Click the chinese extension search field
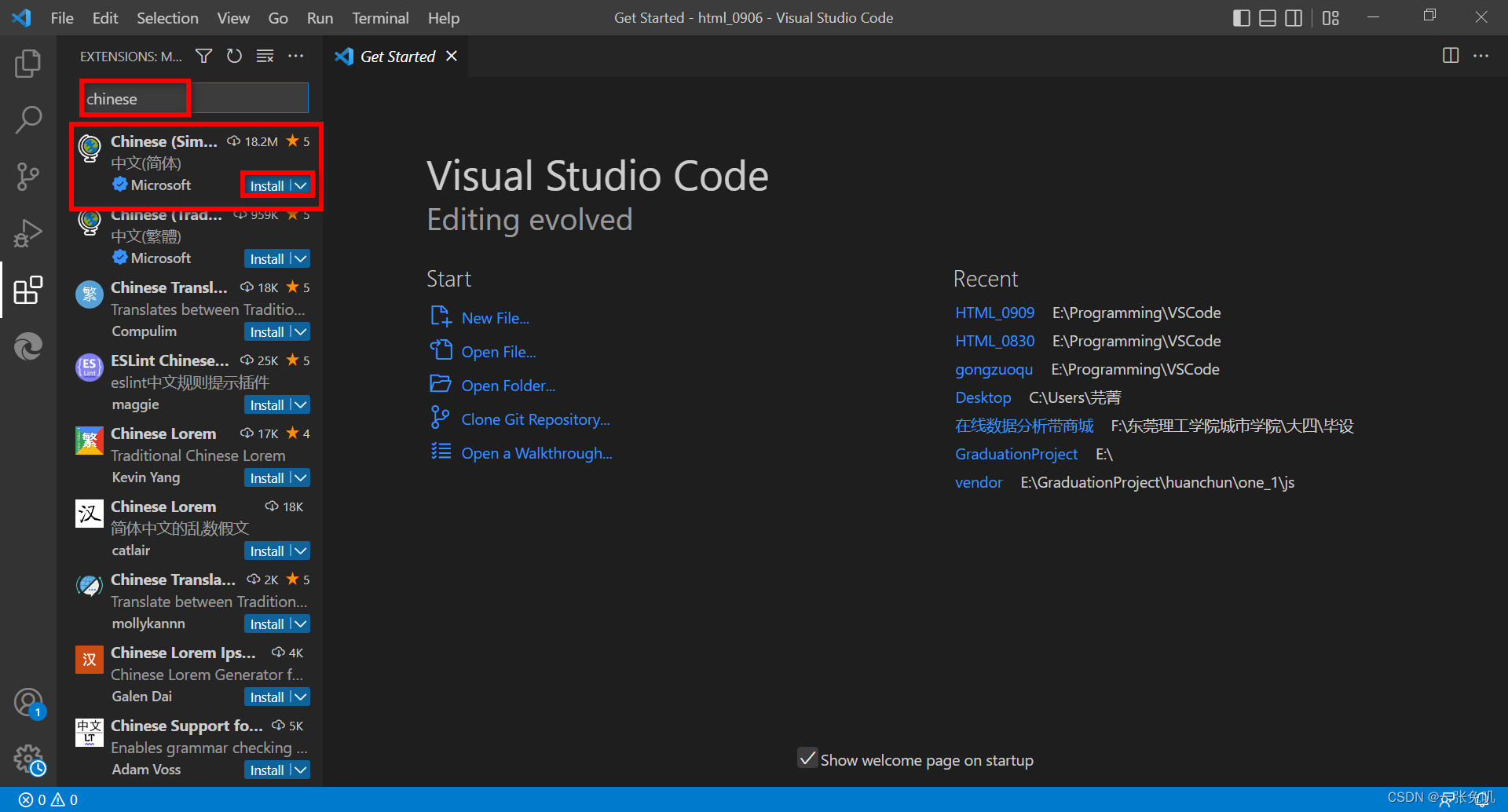Screen dimensions: 1508x812 (x=134, y=98)
